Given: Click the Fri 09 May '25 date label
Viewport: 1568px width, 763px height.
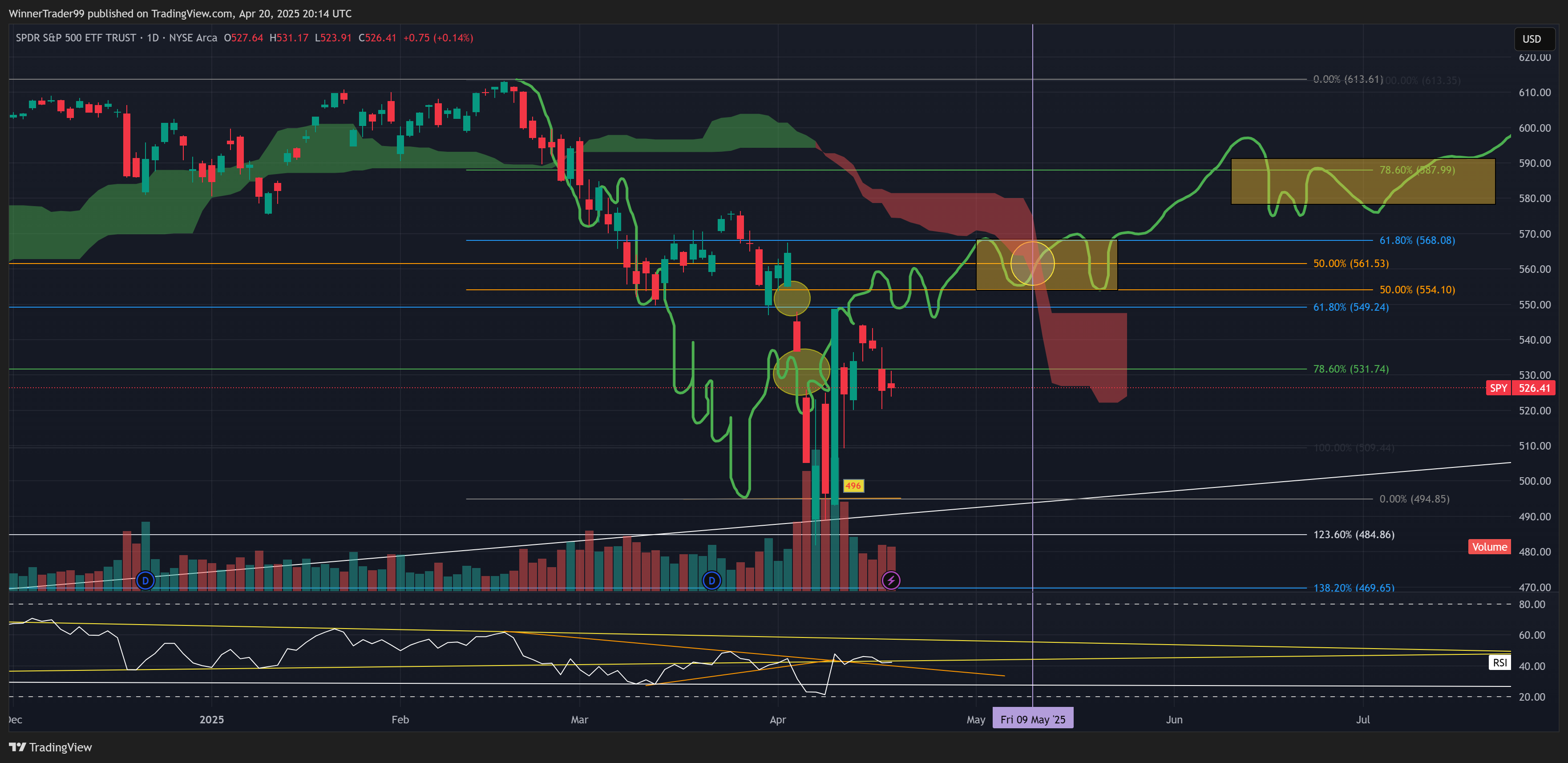Looking at the screenshot, I should coord(1033,719).
